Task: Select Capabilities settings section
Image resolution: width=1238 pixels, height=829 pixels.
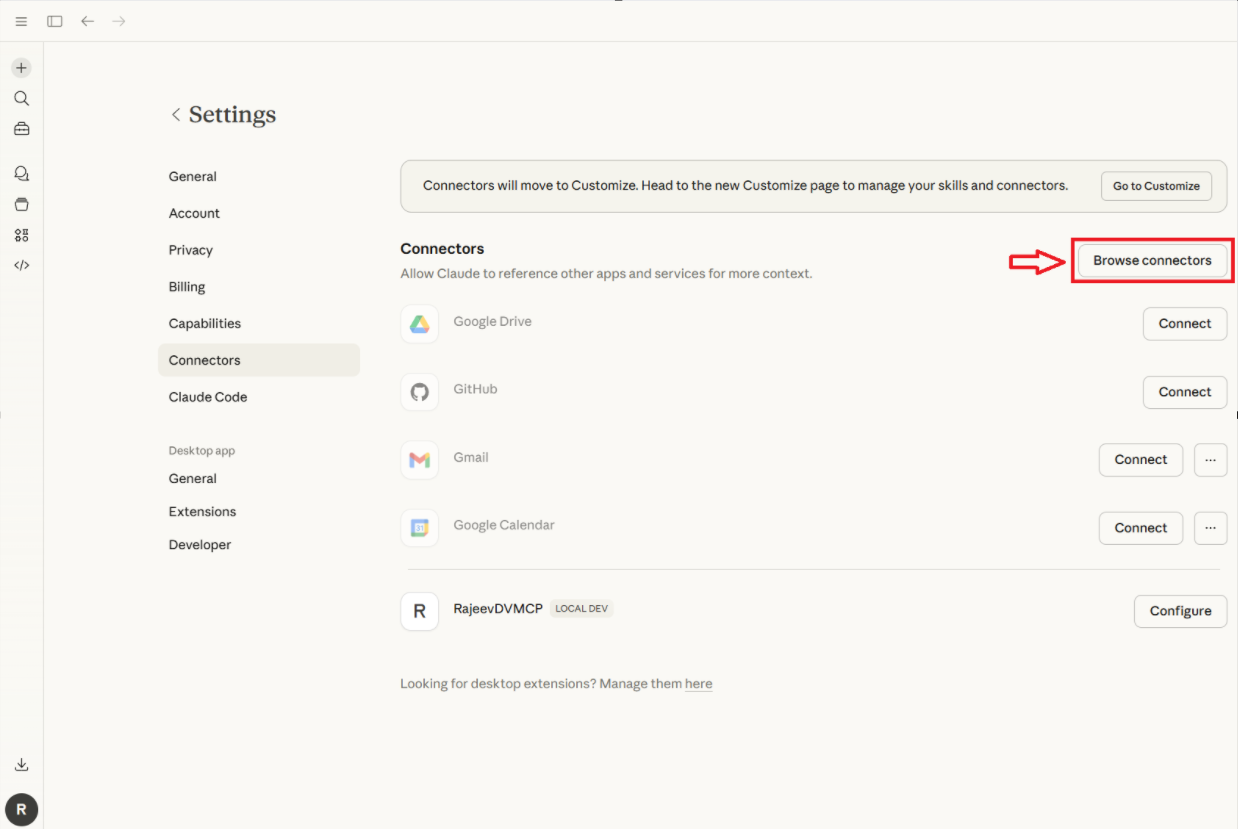Action: [205, 324]
